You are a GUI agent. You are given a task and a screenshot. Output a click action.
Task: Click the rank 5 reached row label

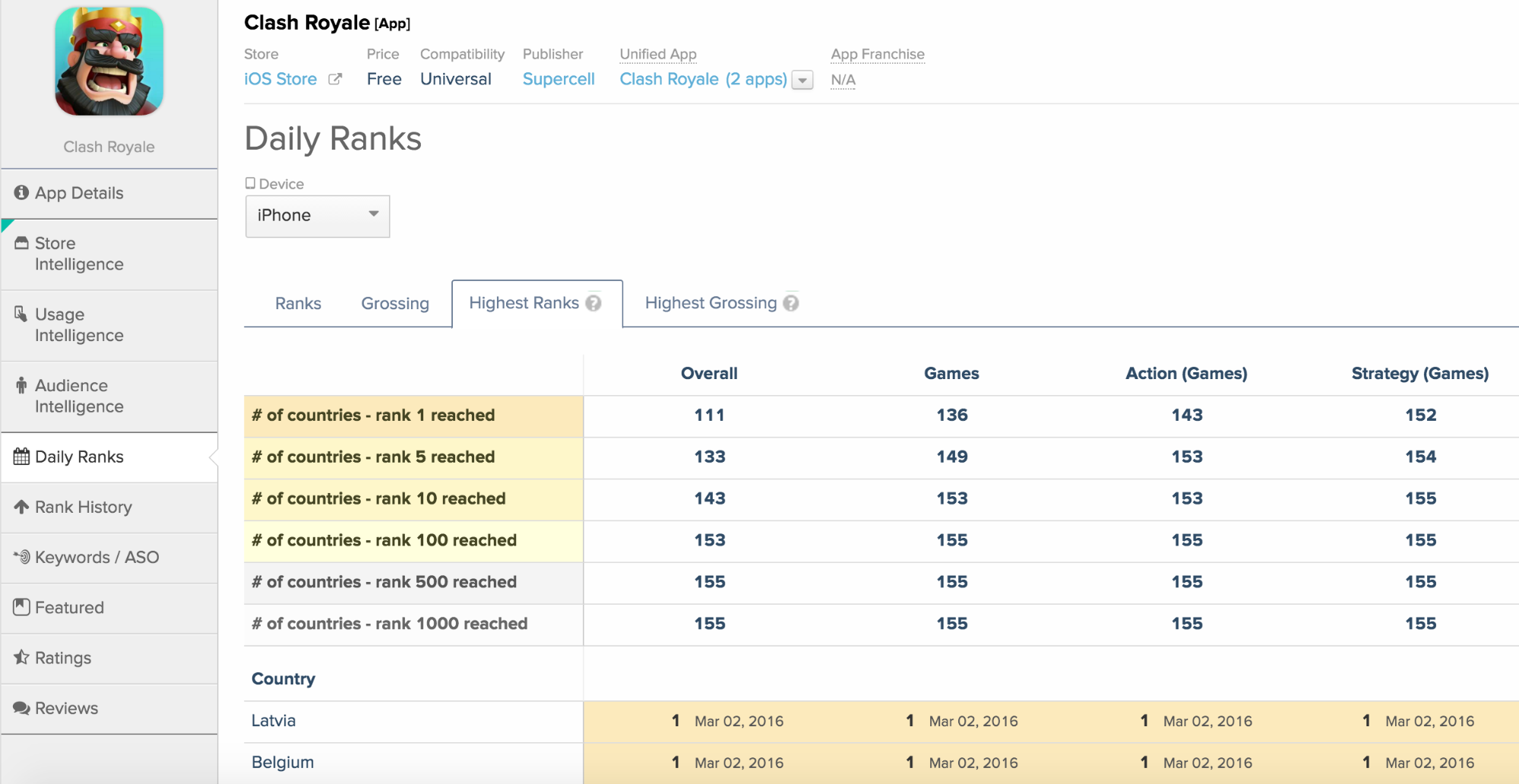coord(413,457)
